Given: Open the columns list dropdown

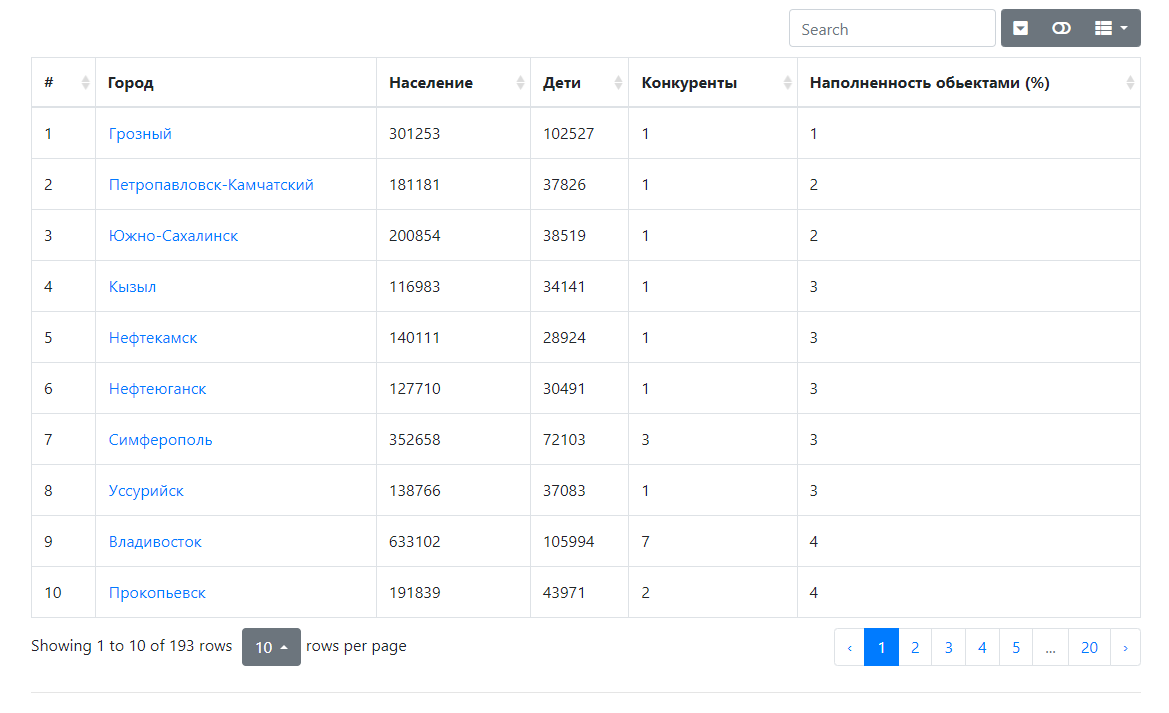Looking at the screenshot, I should [1111, 28].
